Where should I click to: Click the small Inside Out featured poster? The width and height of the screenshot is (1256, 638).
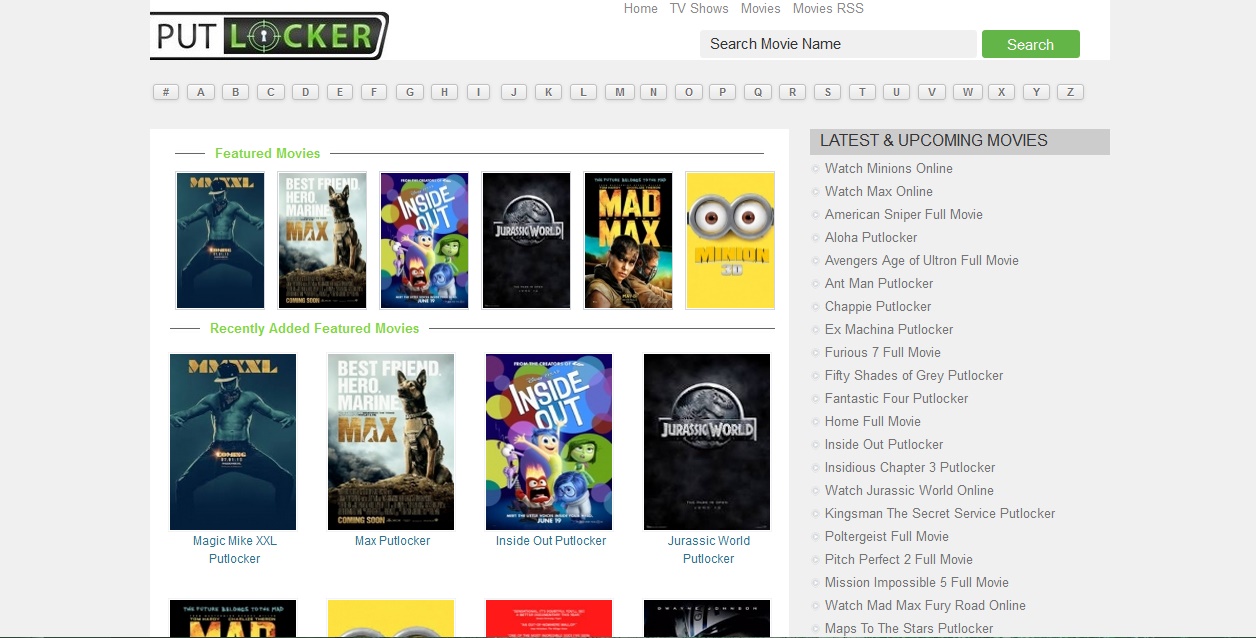424,240
